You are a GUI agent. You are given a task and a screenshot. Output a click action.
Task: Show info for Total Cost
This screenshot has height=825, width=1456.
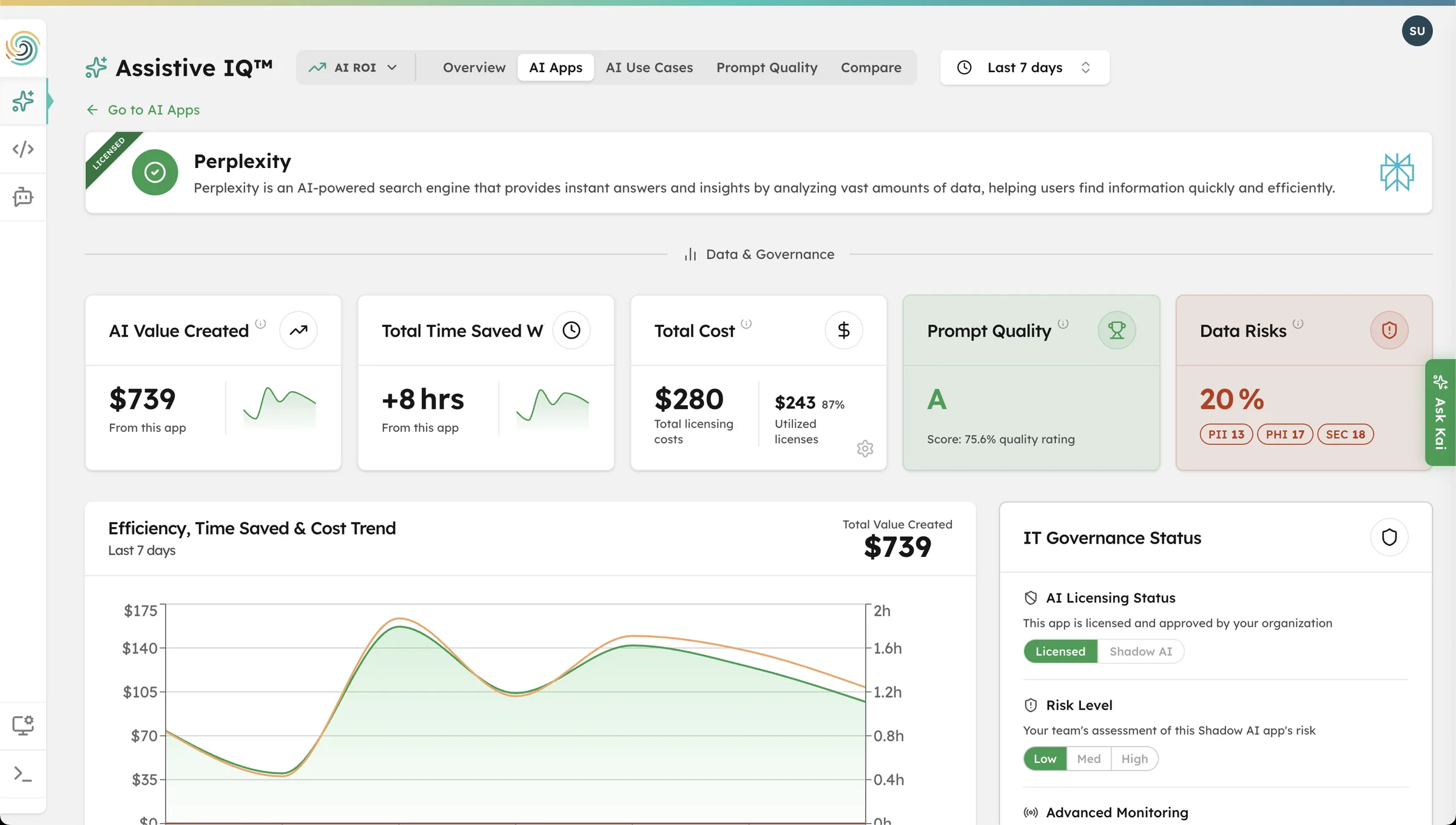tap(746, 323)
